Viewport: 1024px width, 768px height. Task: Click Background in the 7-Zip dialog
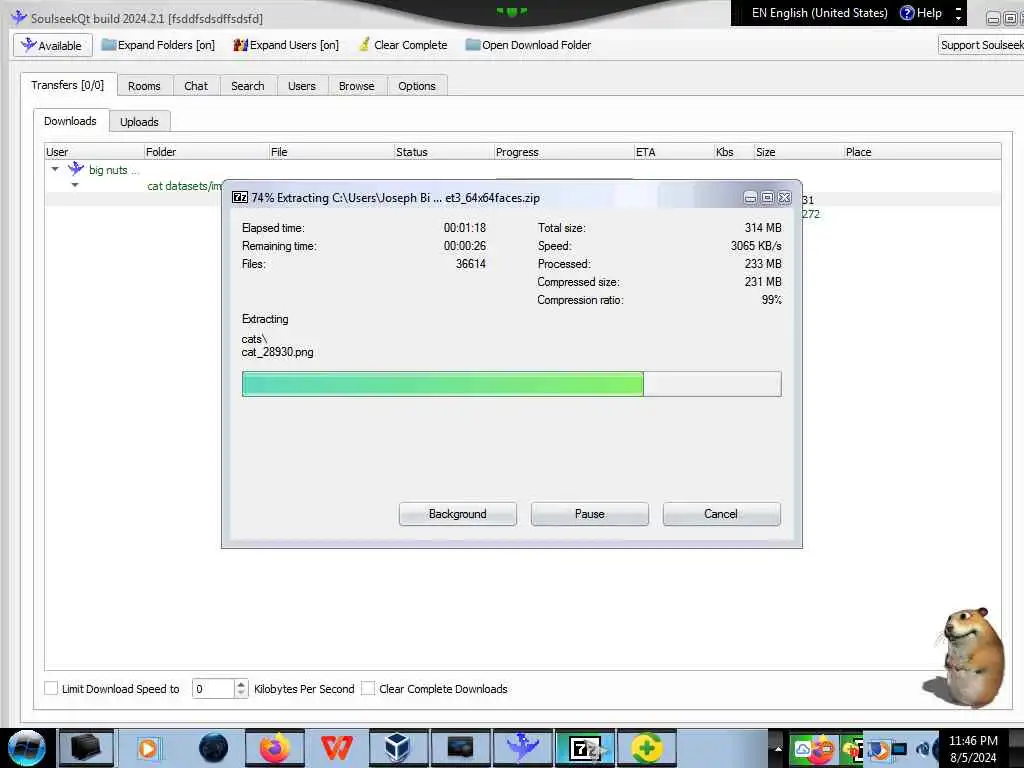coord(458,514)
